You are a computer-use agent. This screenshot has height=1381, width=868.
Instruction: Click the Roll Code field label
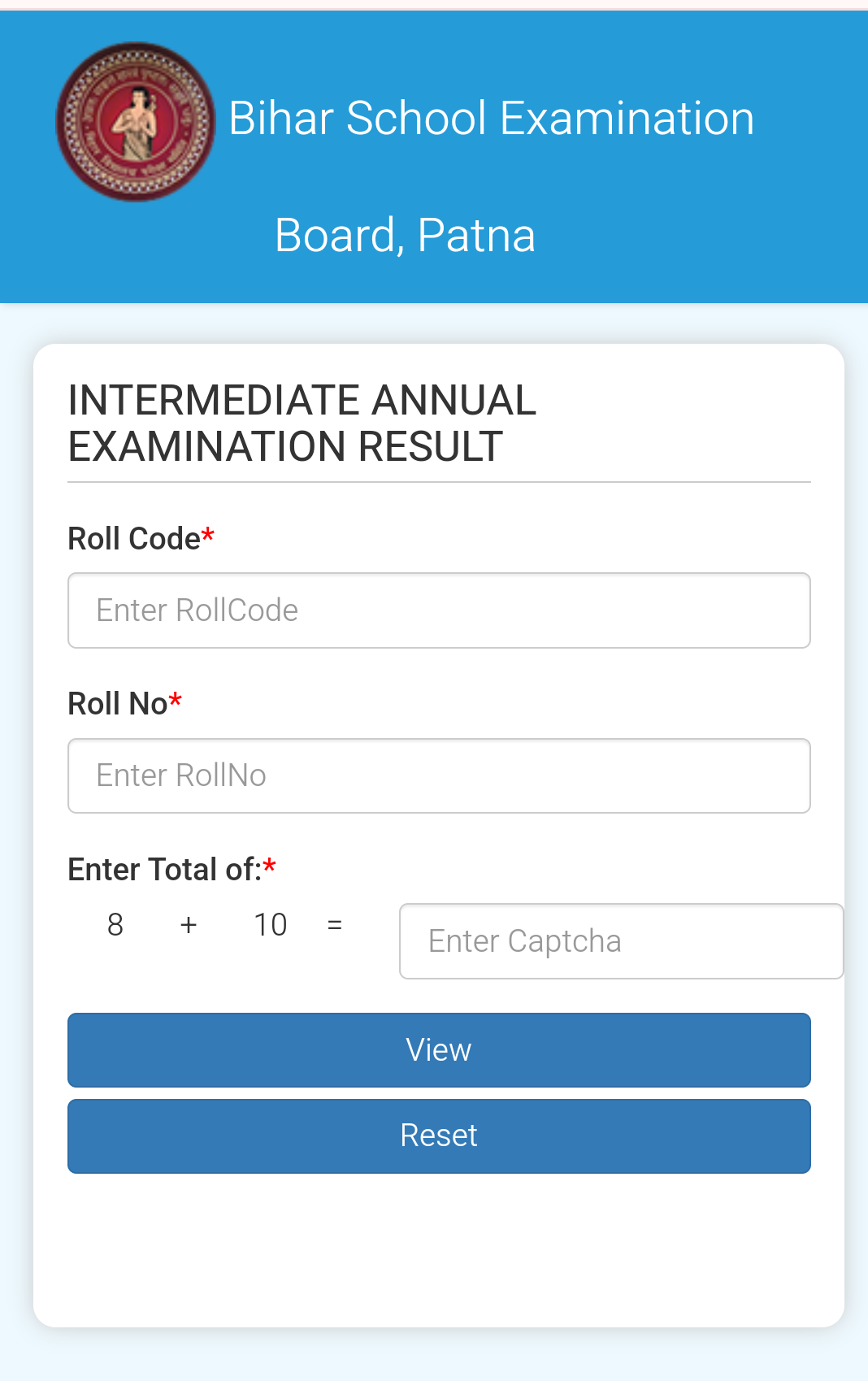tap(133, 539)
